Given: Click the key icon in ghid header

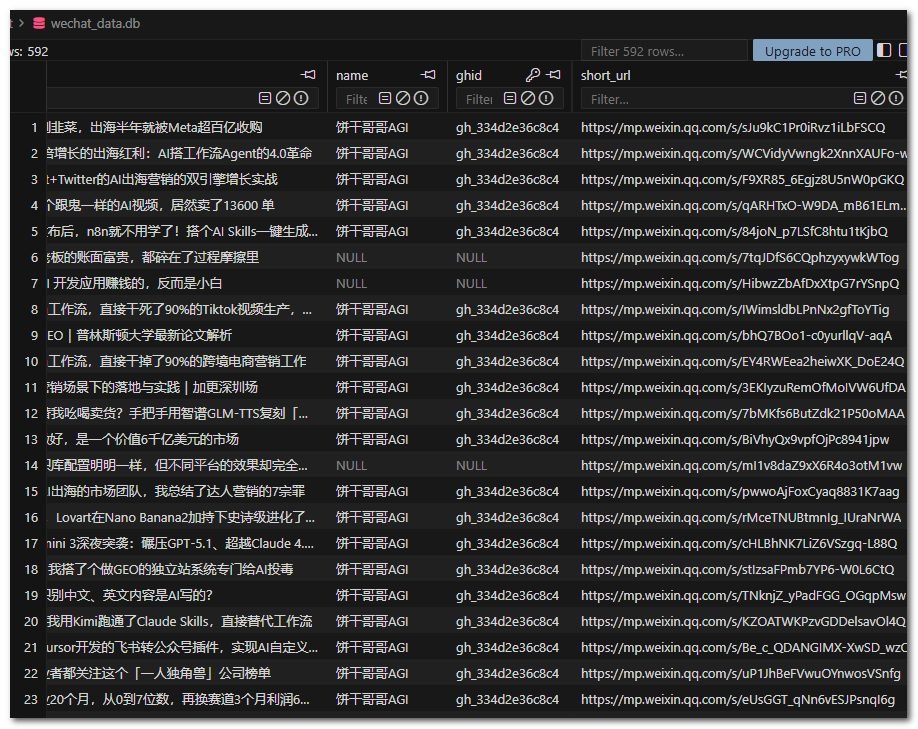Looking at the screenshot, I should tap(533, 75).
